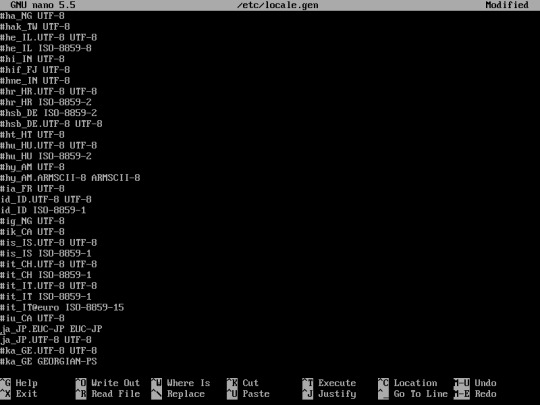This screenshot has width=540, height=405.
Task: Click the Execute shortcut label
Action: (x=337, y=383)
